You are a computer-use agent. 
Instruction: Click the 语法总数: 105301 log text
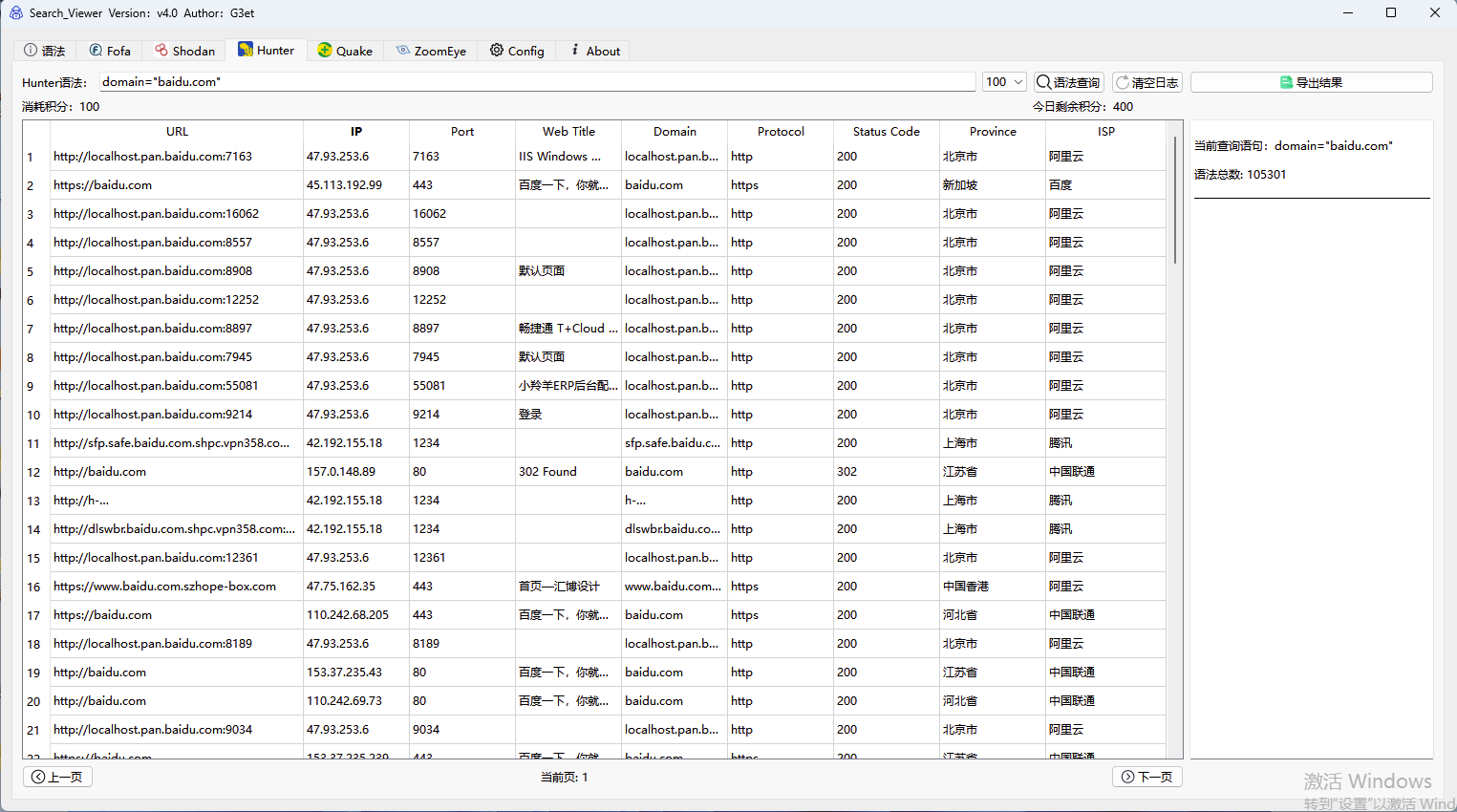click(x=1240, y=175)
